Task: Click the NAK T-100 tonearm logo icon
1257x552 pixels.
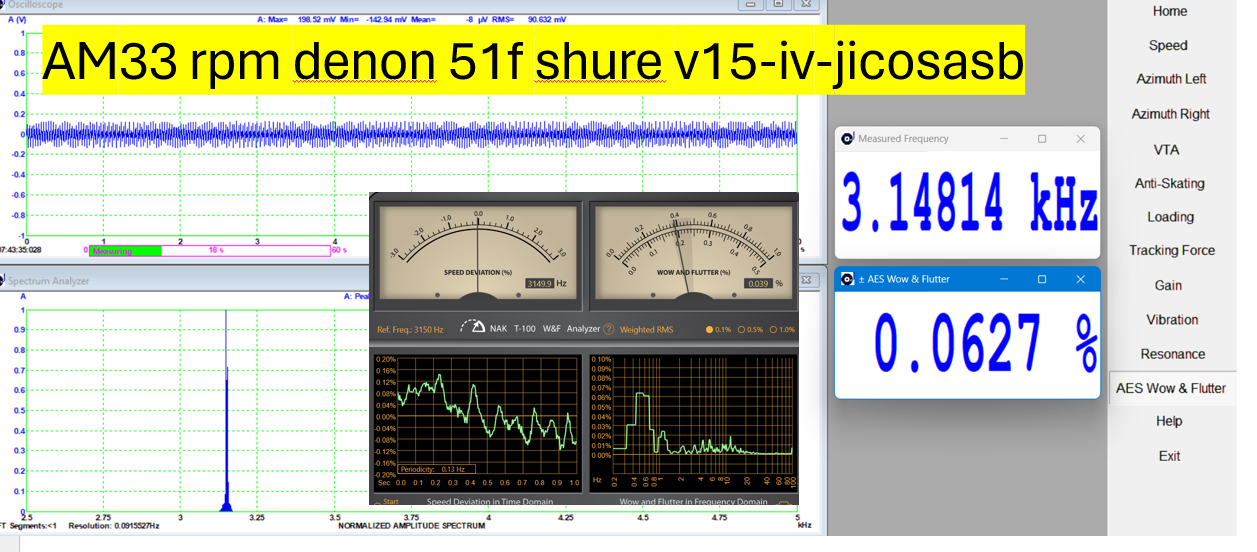Action: pos(472,327)
